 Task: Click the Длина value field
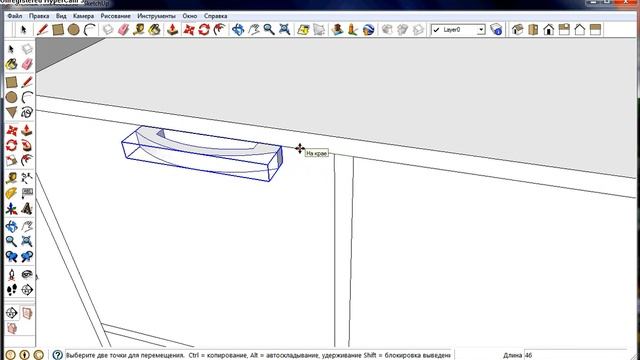tap(576, 355)
